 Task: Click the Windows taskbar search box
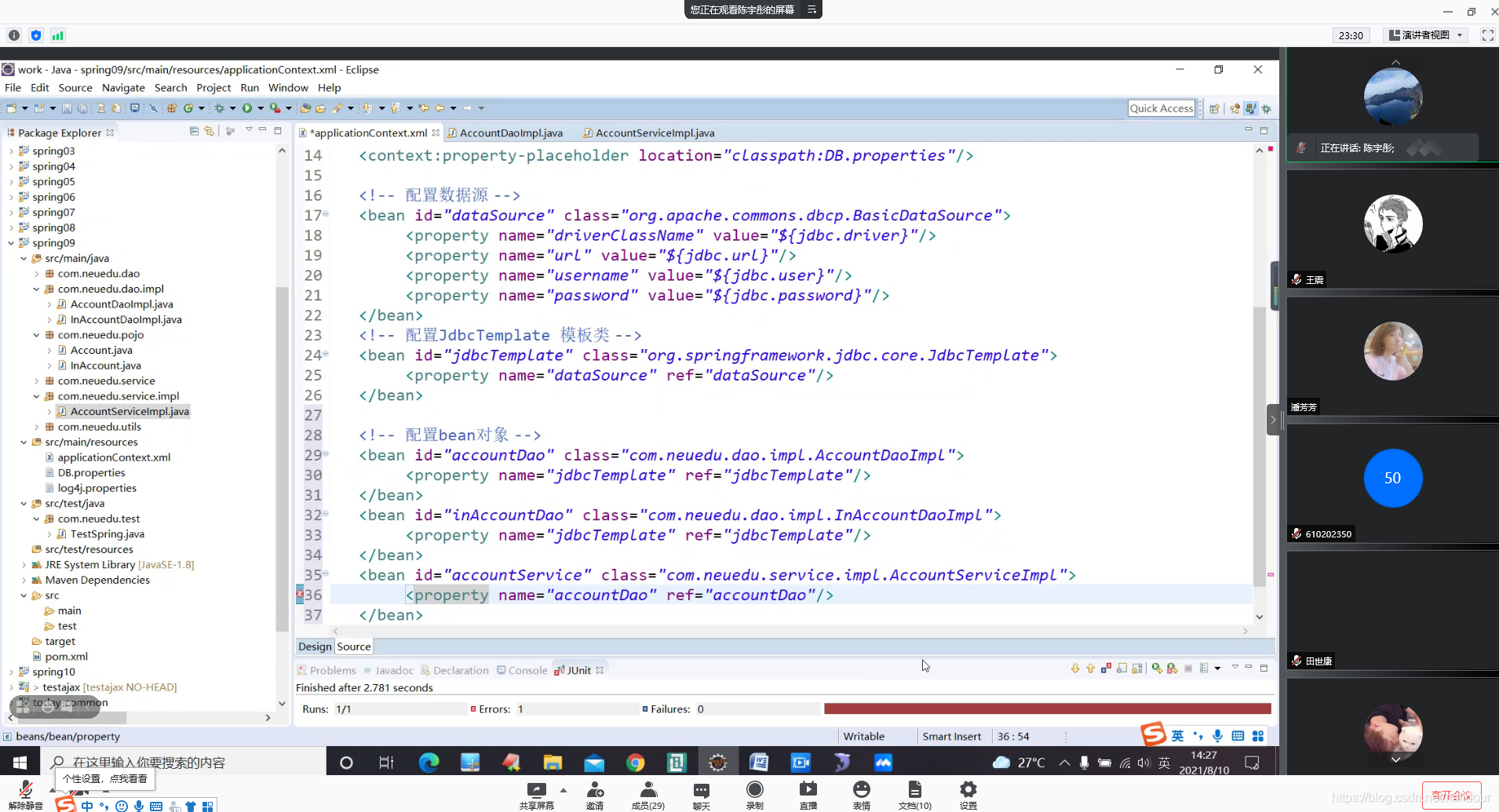184,763
